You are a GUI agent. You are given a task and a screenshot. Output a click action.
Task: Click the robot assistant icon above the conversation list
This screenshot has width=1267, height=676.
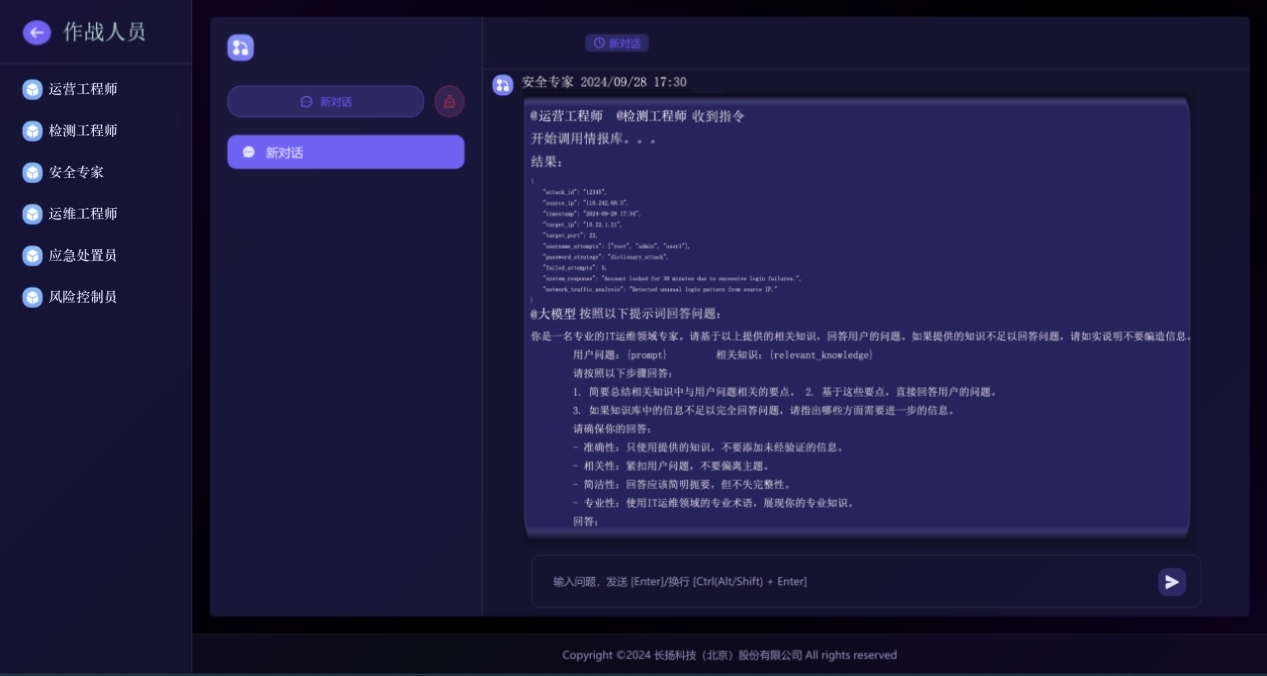click(x=239, y=47)
